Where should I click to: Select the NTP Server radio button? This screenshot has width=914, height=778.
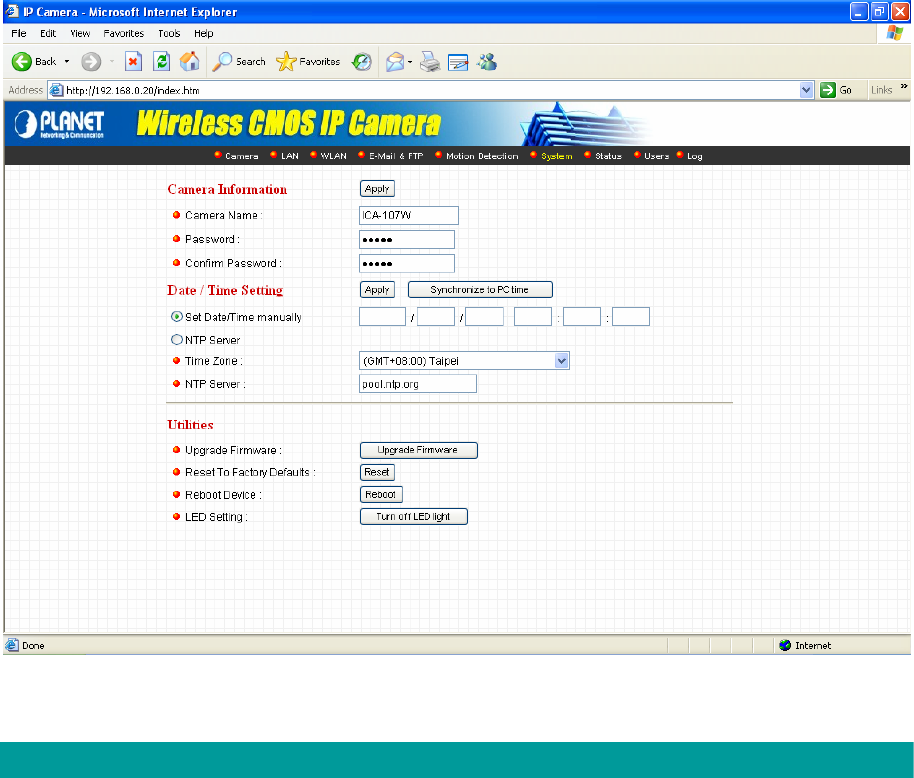[x=177, y=340]
